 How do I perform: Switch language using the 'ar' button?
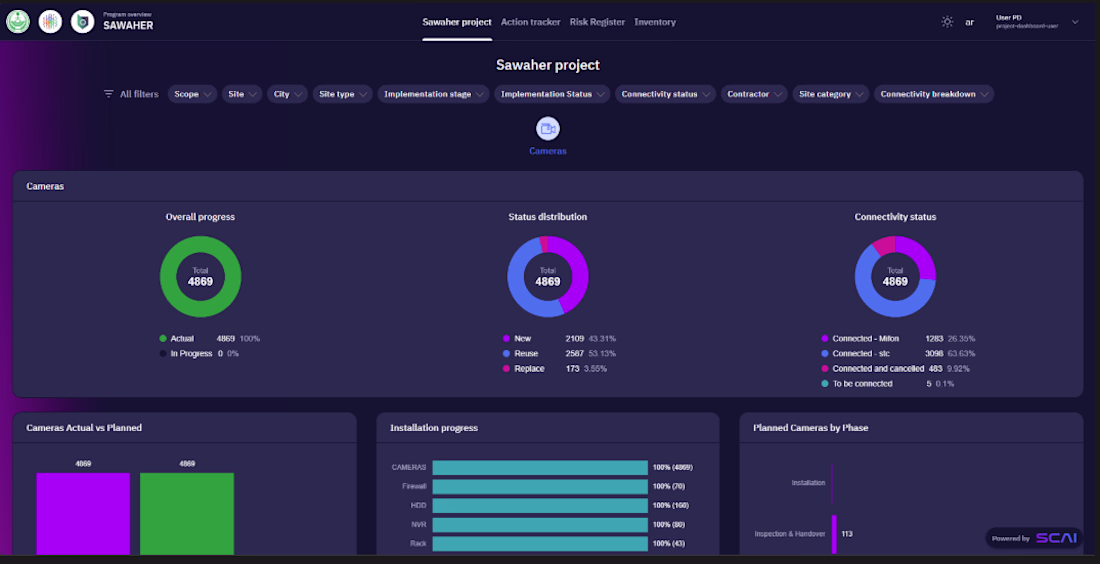(970, 22)
